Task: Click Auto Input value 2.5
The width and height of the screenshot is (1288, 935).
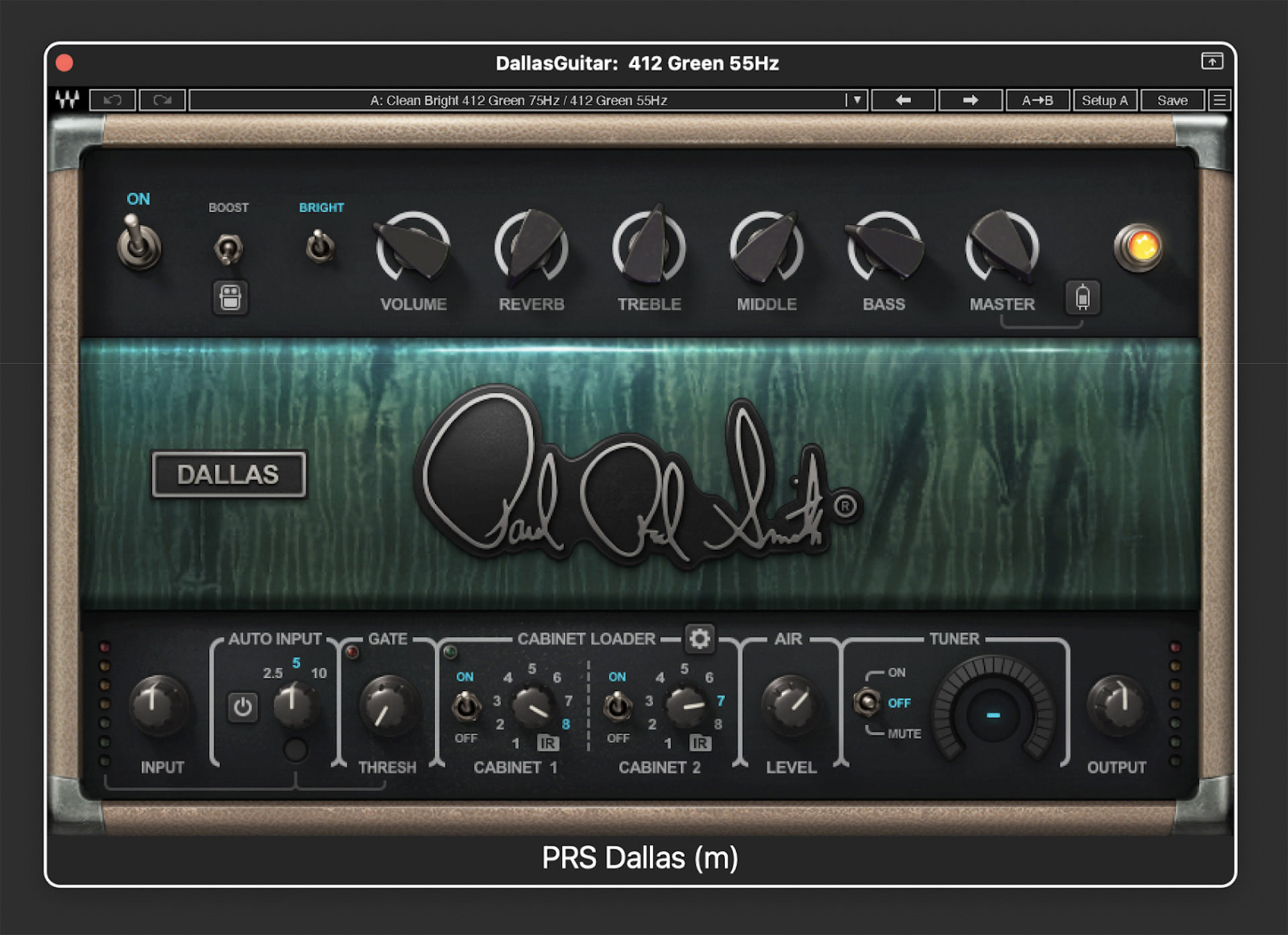Action: [x=272, y=673]
